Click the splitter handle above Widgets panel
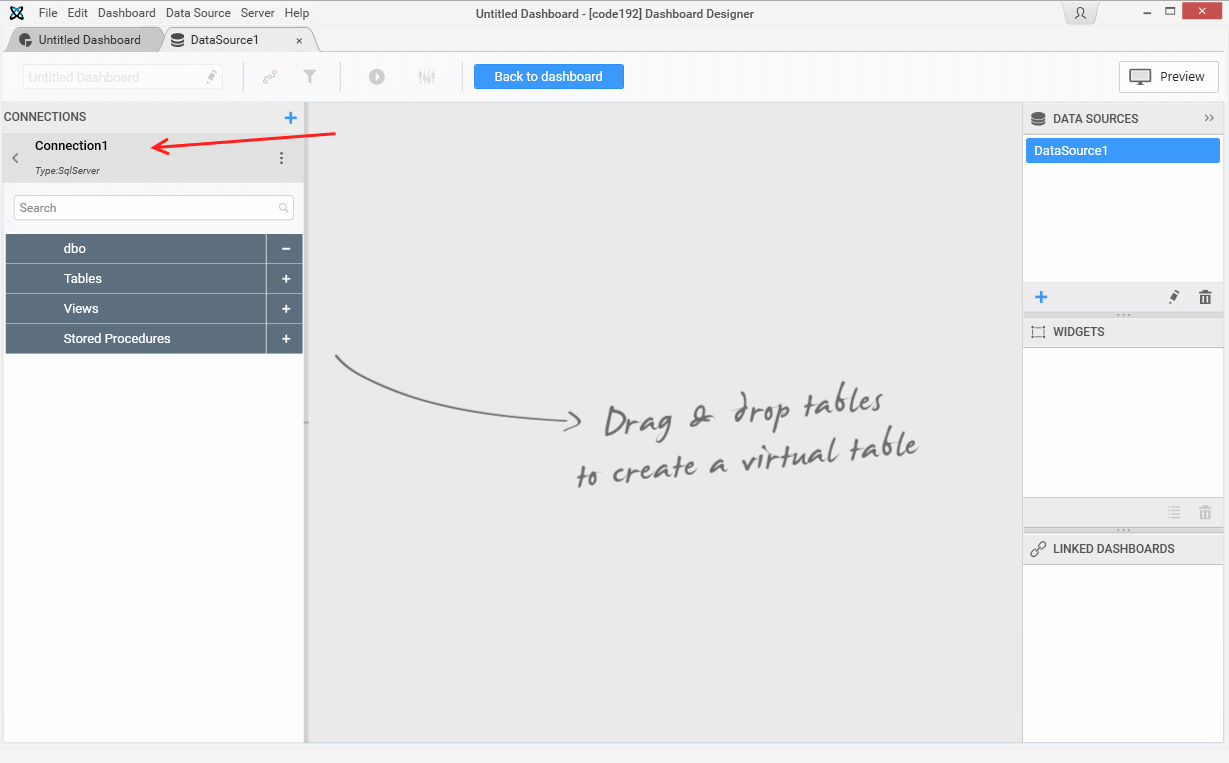 (x=1123, y=315)
